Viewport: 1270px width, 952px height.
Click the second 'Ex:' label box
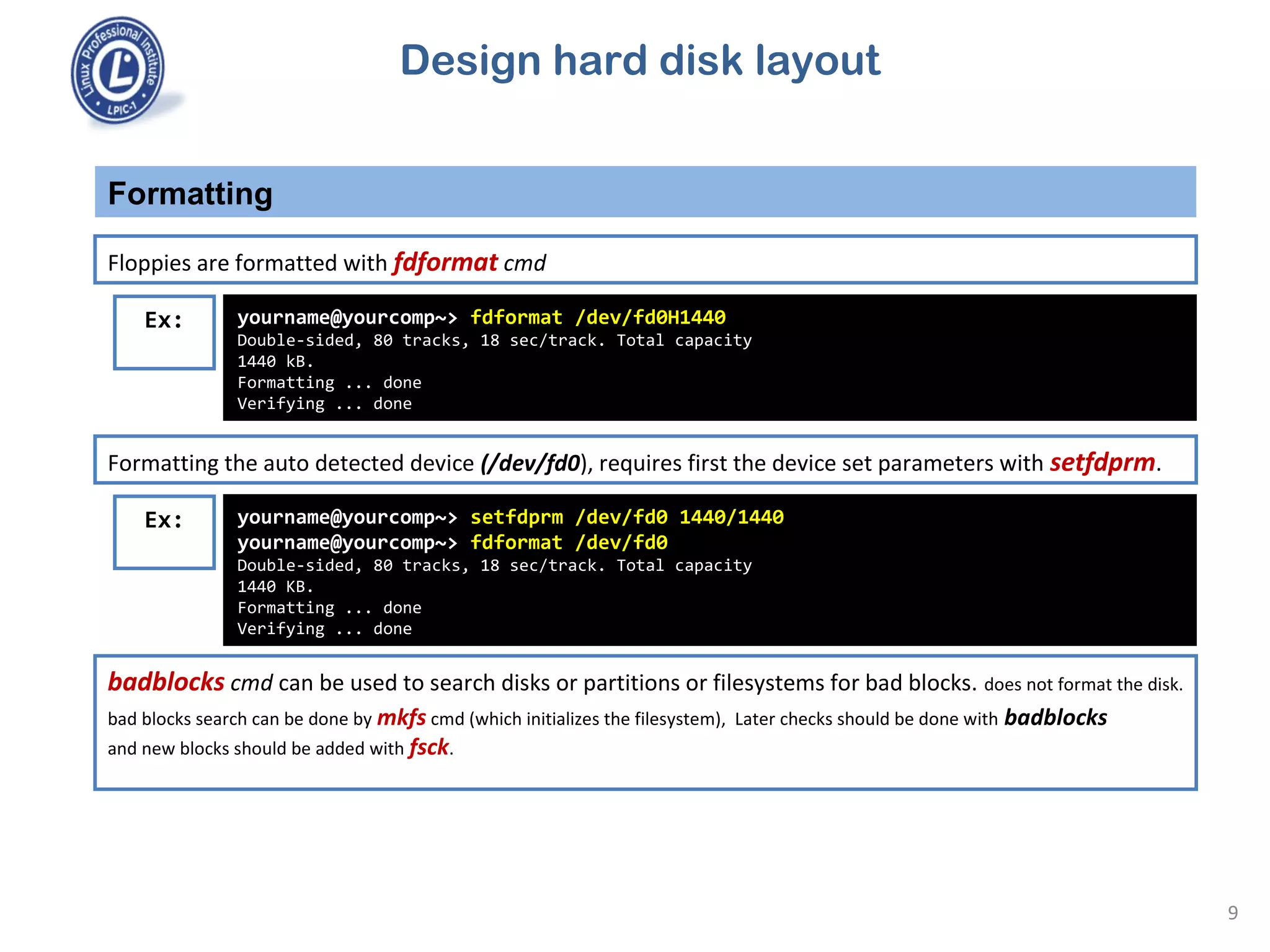click(x=164, y=532)
